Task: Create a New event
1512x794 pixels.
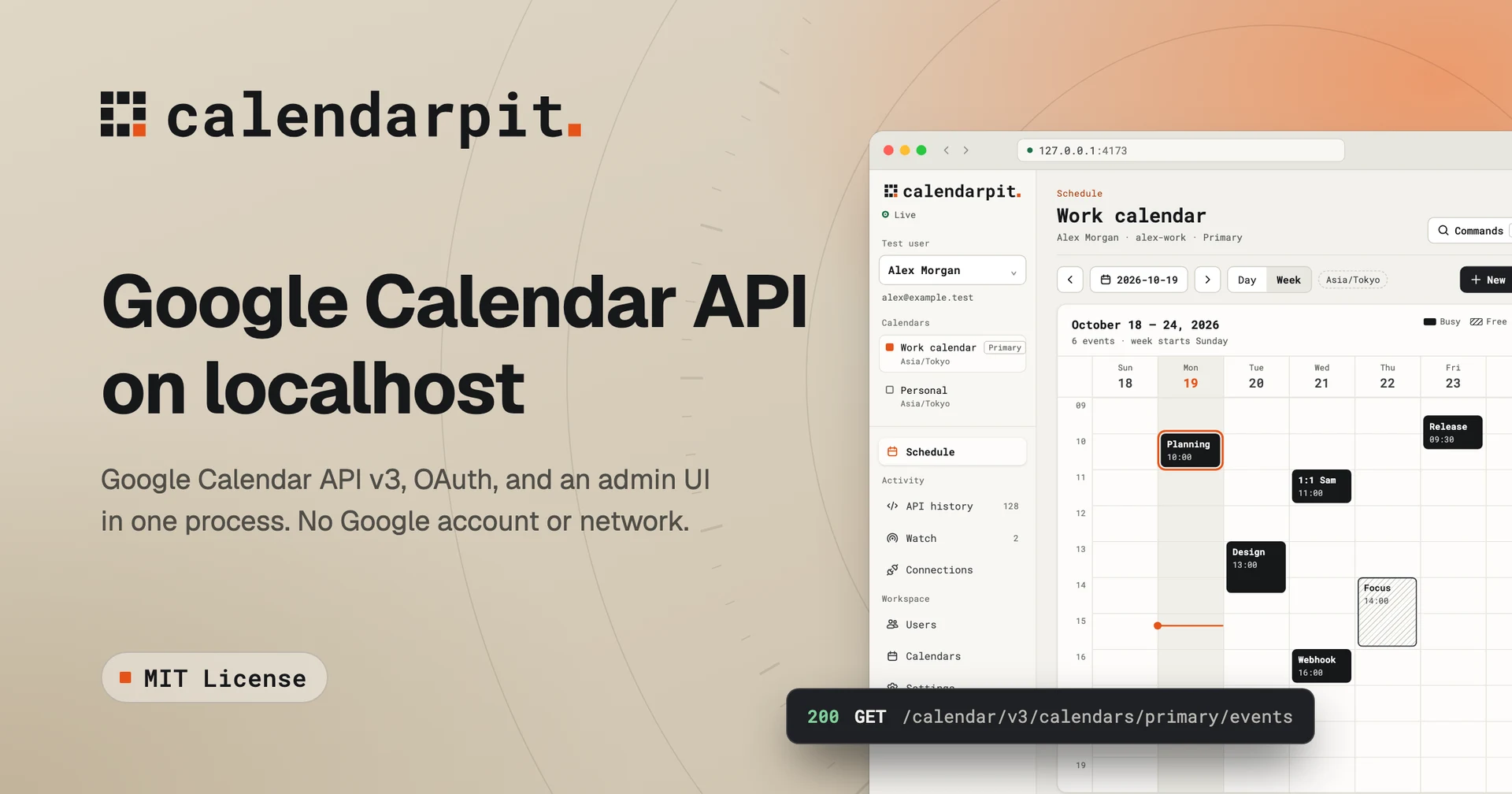Action: (1487, 280)
